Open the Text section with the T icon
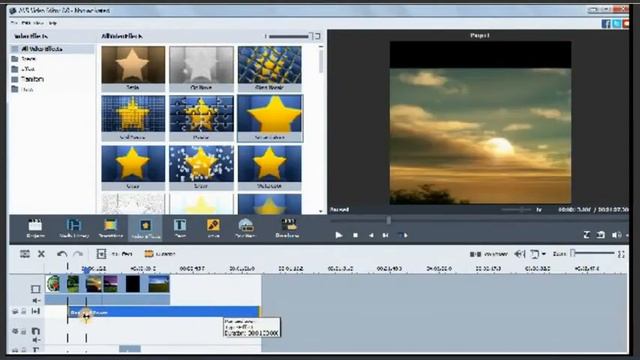The width and height of the screenshot is (640, 360). point(180,228)
